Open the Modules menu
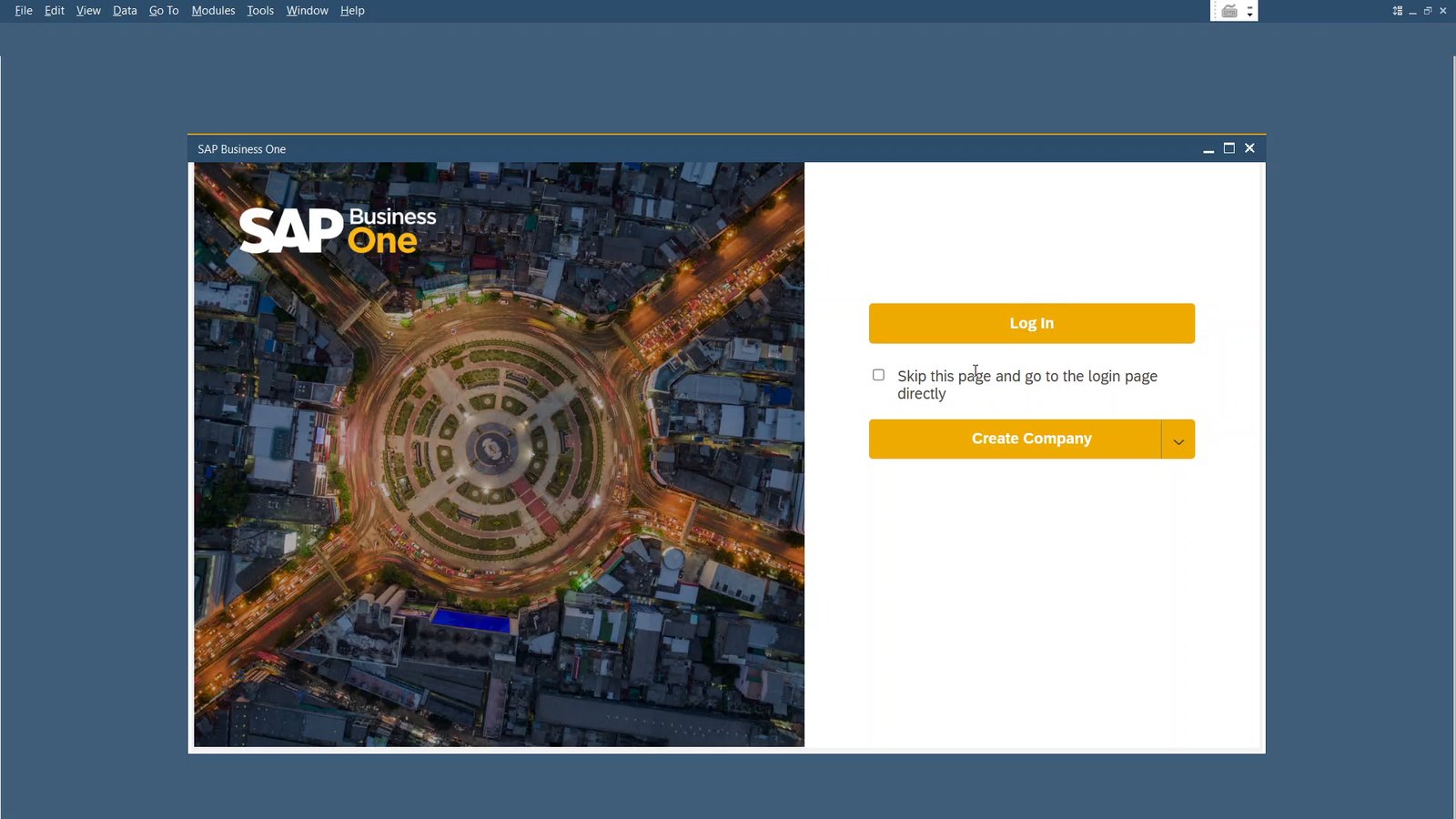This screenshot has height=819, width=1456. (213, 11)
